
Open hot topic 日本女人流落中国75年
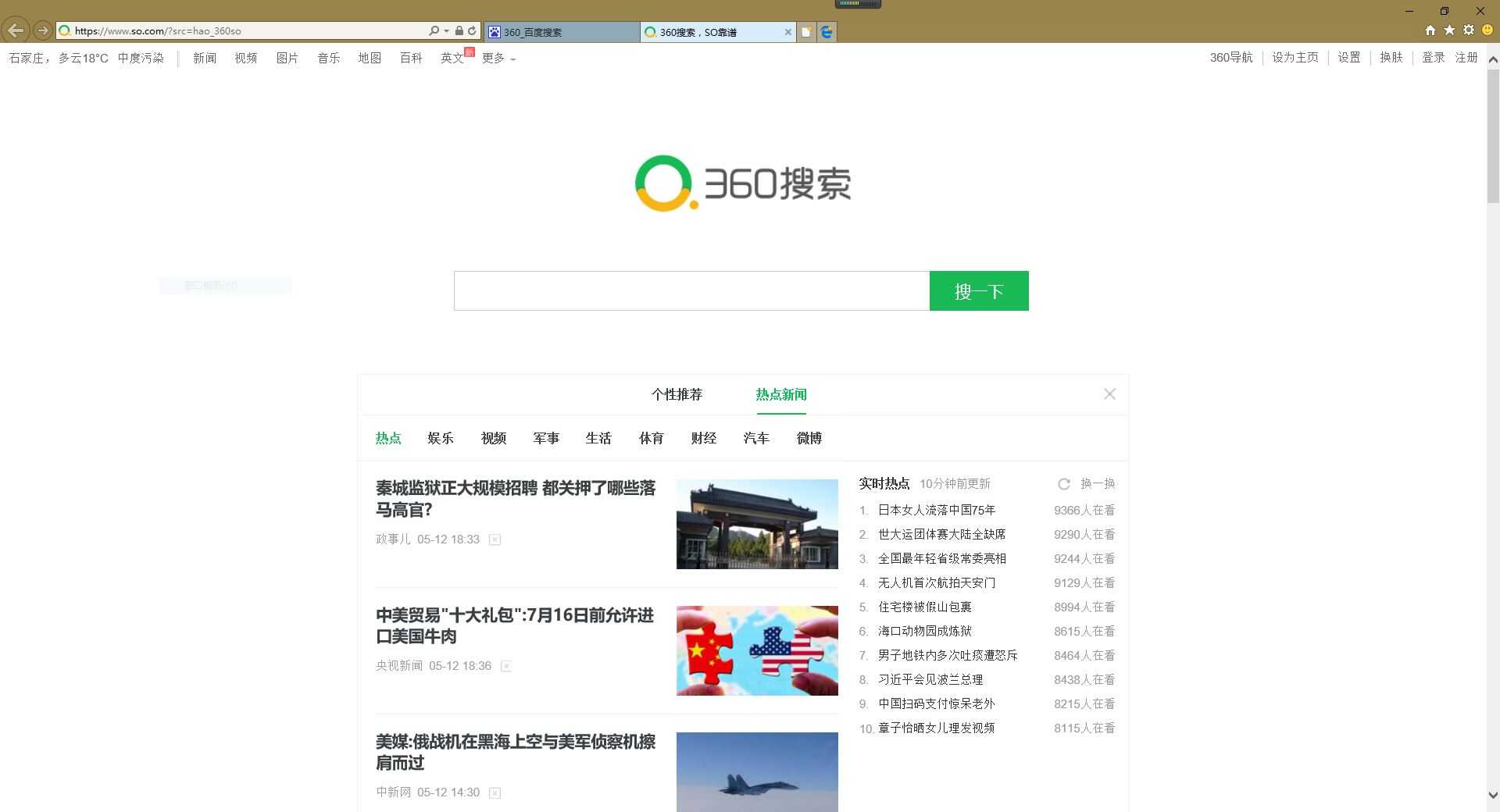pos(937,510)
